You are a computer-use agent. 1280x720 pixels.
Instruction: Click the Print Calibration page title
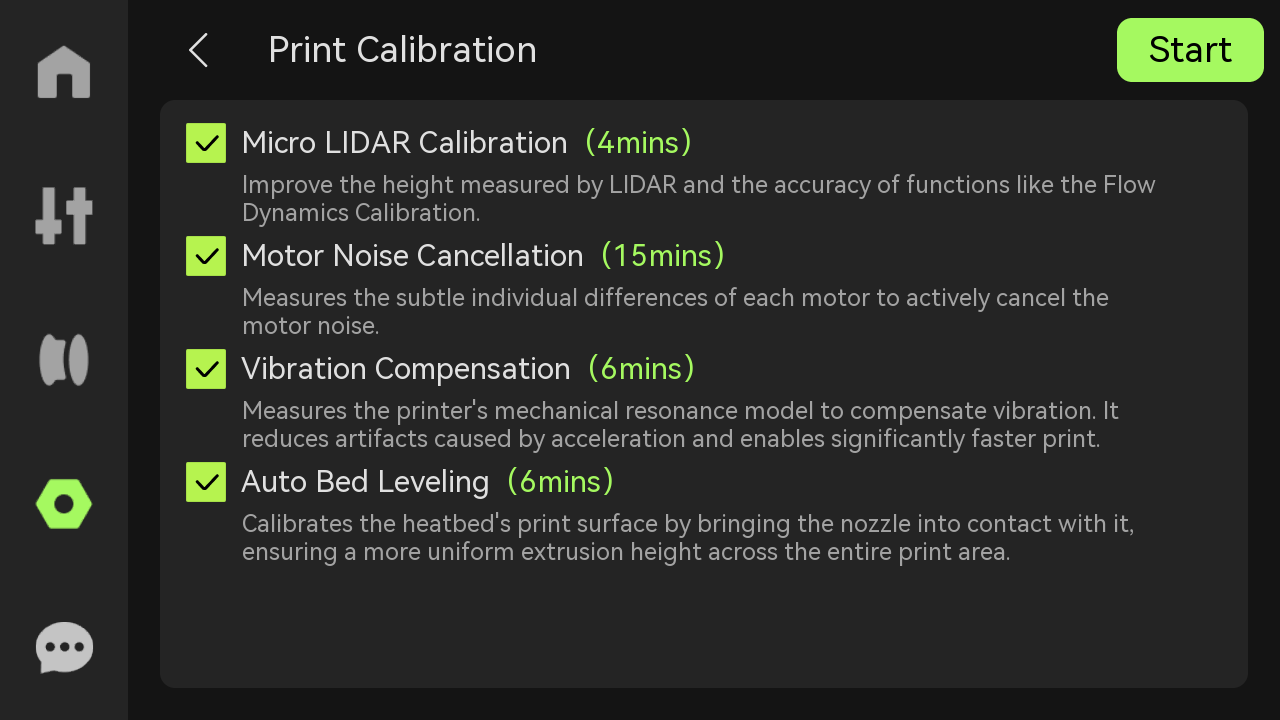pos(402,50)
